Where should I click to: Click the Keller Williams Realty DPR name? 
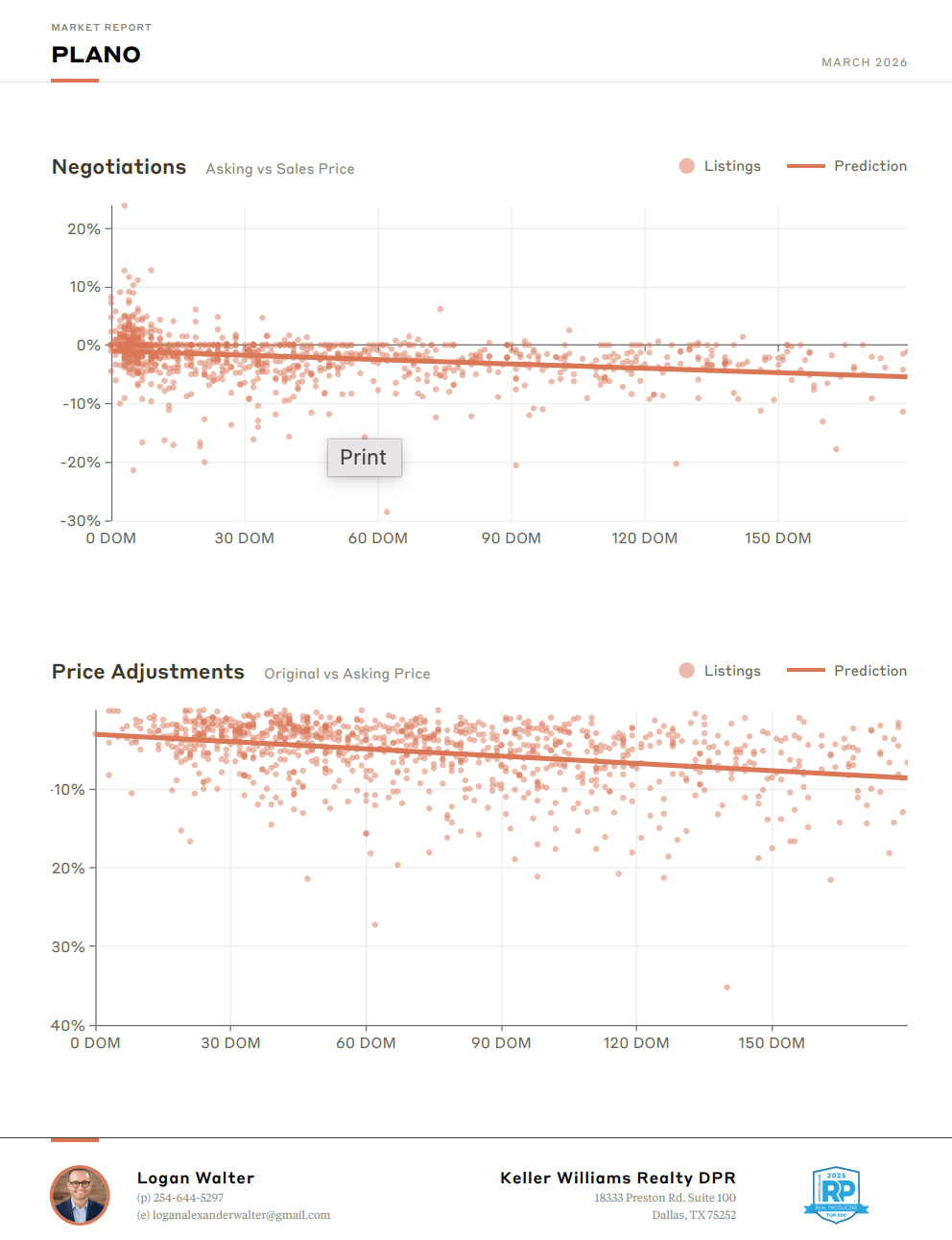(x=617, y=1178)
